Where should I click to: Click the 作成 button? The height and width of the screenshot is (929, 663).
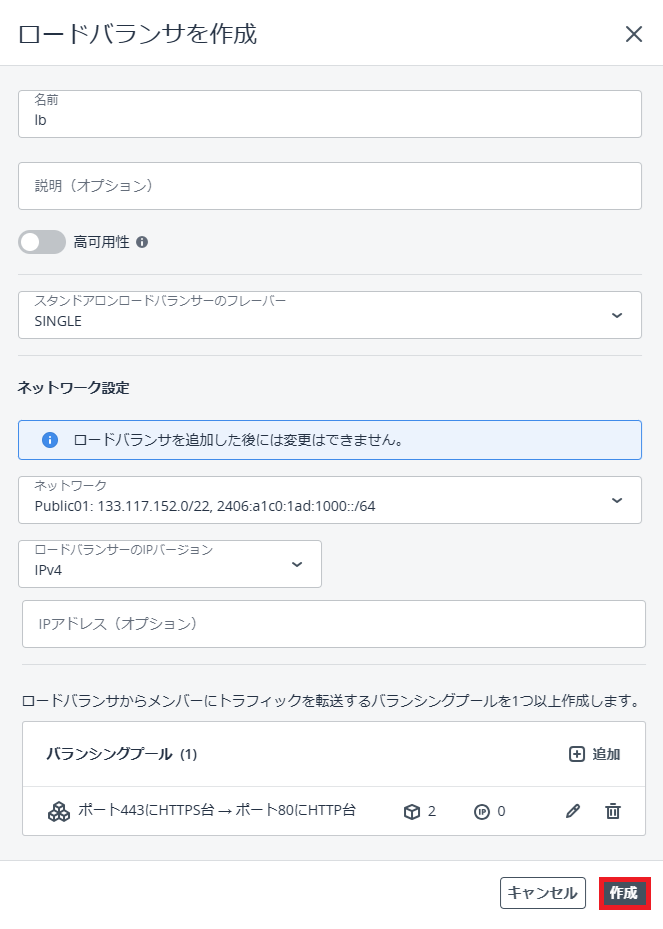point(624,893)
